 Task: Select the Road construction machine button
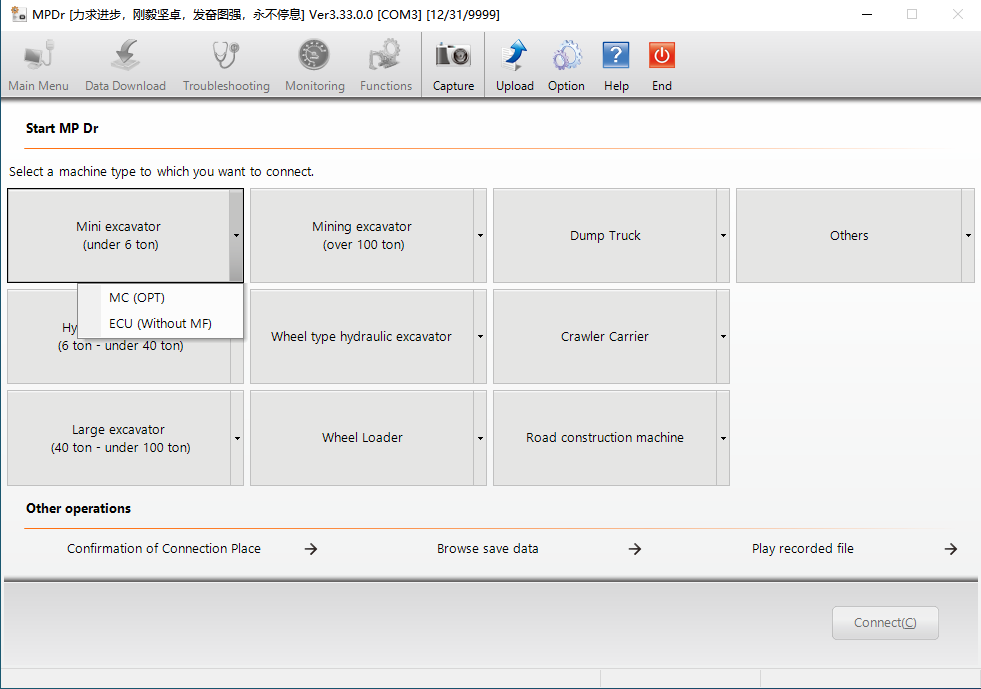point(605,438)
